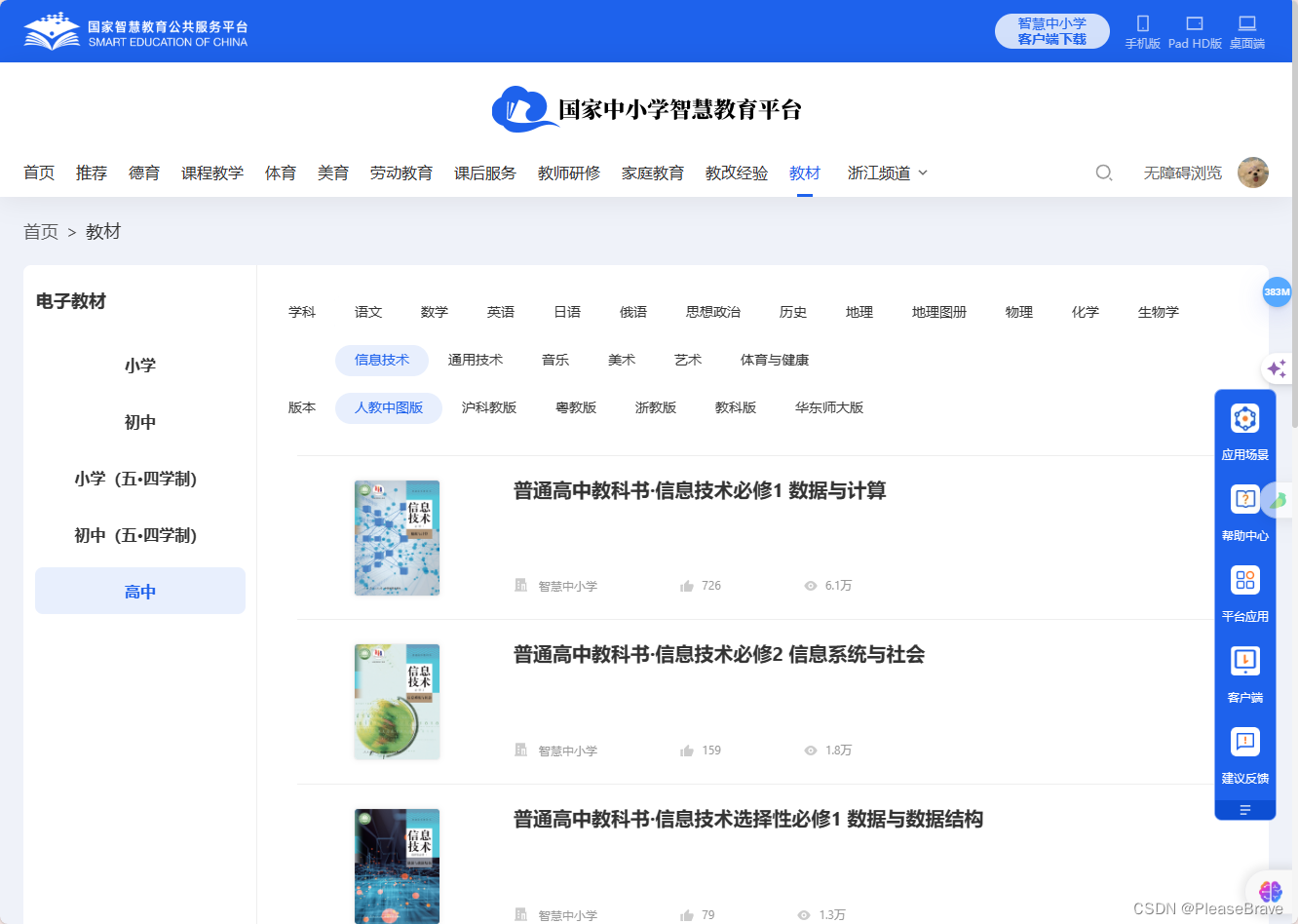Image resolution: width=1298 pixels, height=924 pixels.
Task: Like the 选择性必修1 数据与数据结构 textbook
Action: [x=687, y=915]
